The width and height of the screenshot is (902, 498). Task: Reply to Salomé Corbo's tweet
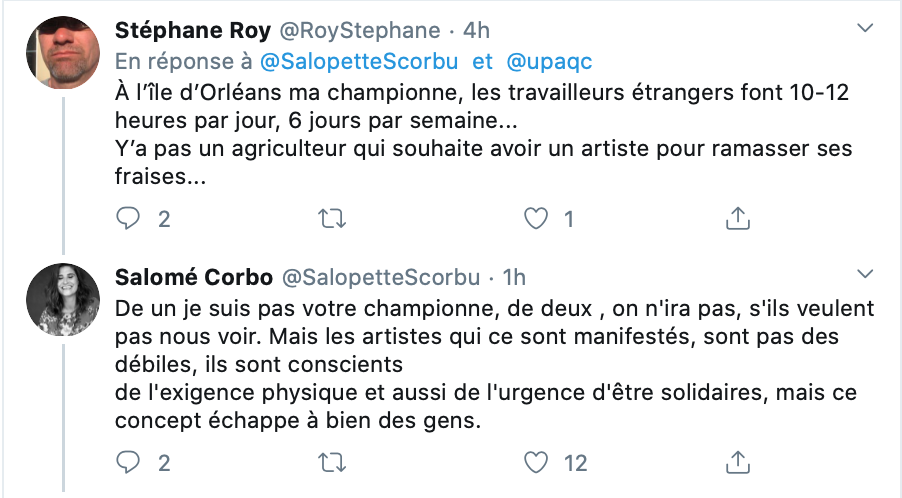pos(128,462)
